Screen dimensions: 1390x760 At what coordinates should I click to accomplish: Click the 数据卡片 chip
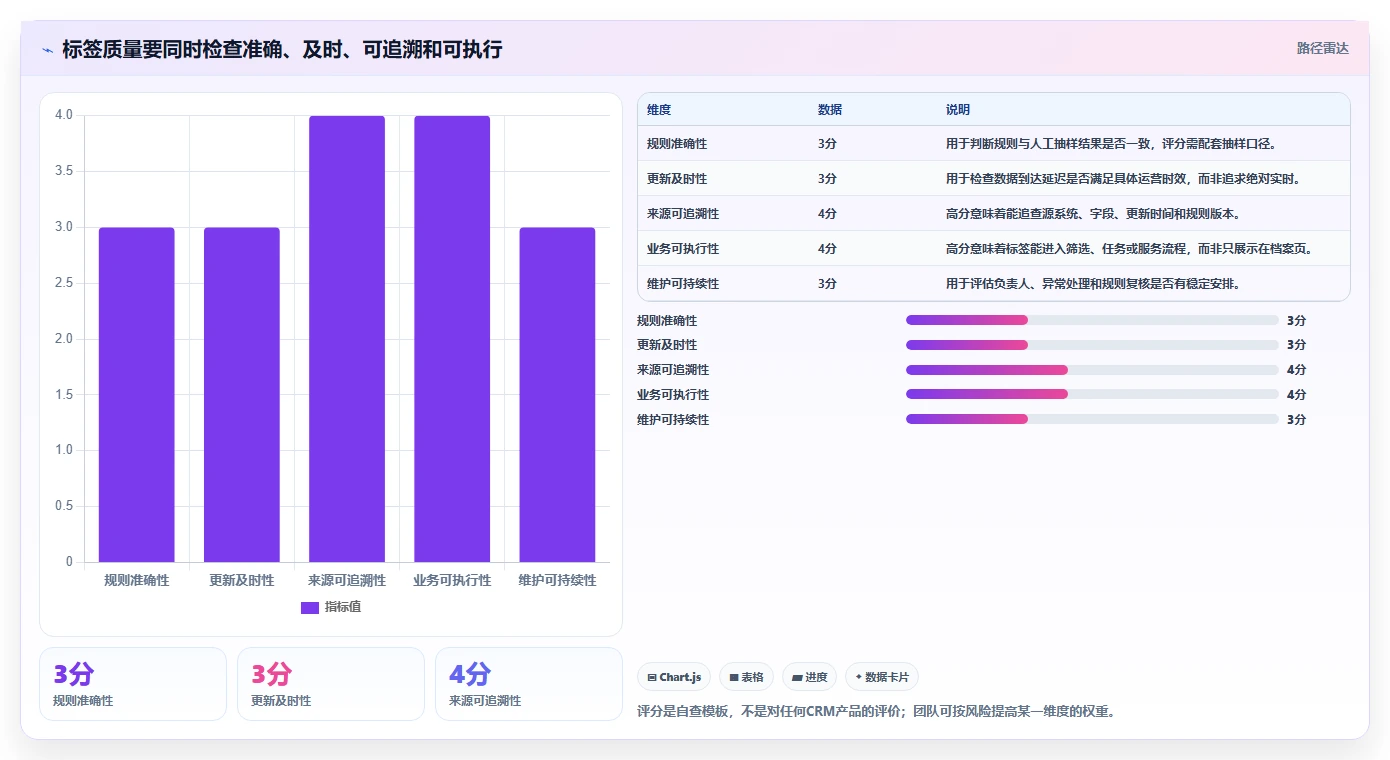coord(882,677)
